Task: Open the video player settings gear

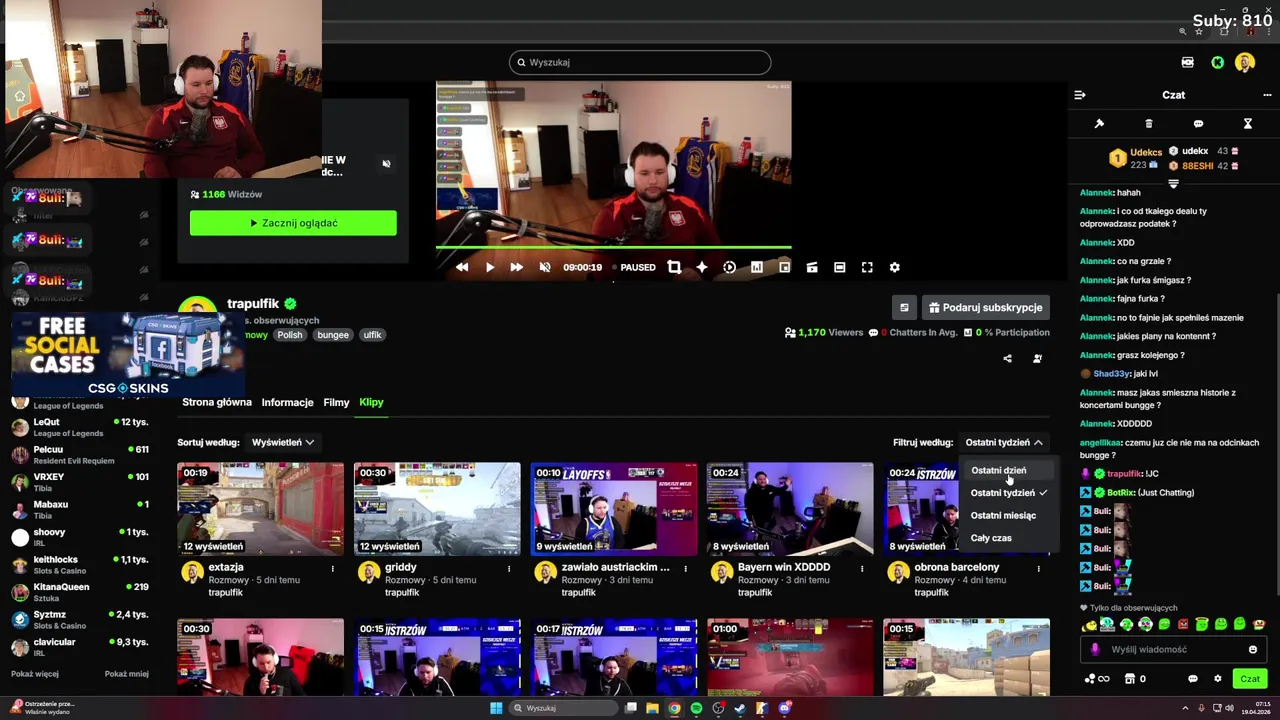Action: pos(895,267)
